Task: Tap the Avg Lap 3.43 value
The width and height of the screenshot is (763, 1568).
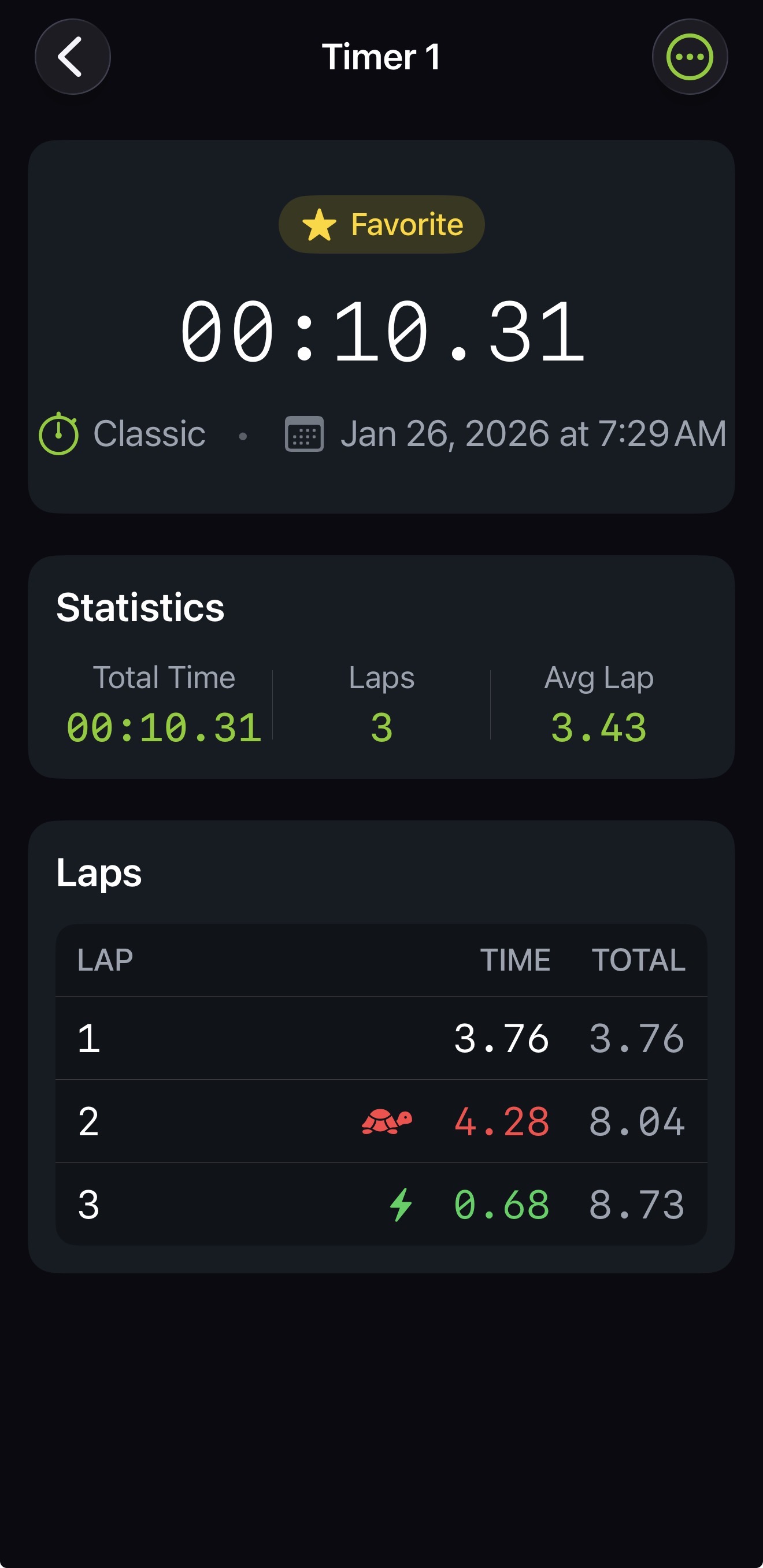Action: (x=598, y=727)
